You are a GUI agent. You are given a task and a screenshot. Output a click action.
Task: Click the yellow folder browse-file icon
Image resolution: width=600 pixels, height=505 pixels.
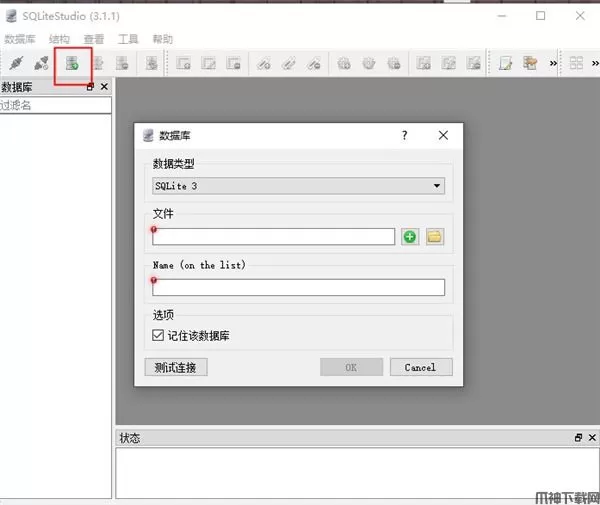[435, 237]
